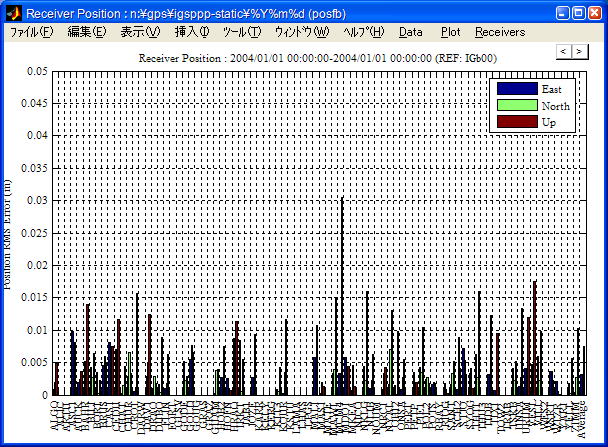608x447 pixels.
Task: Click the dark red Up legend swatch
Action: click(517, 121)
